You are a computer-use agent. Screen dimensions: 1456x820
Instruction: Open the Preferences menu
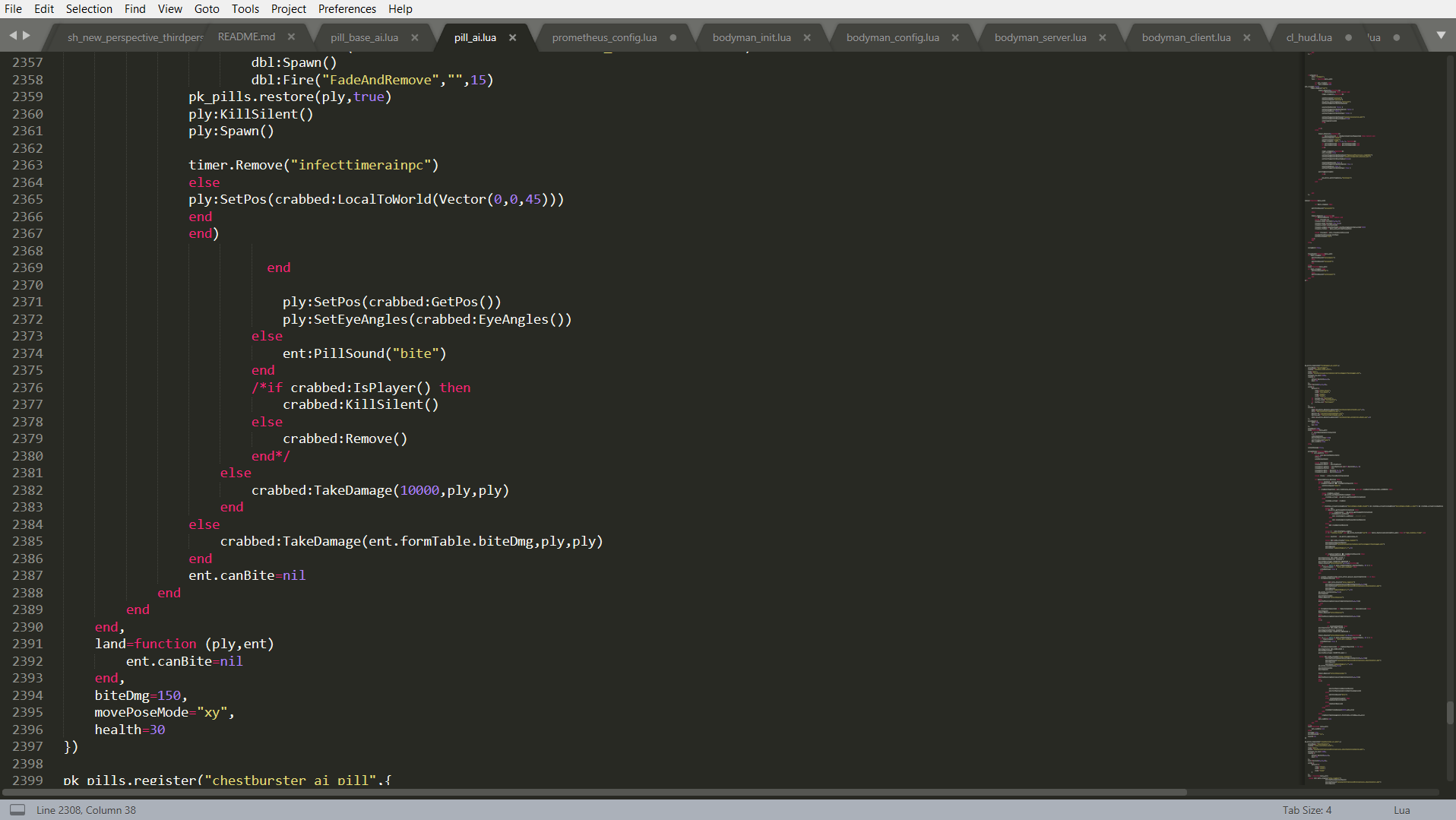click(347, 8)
